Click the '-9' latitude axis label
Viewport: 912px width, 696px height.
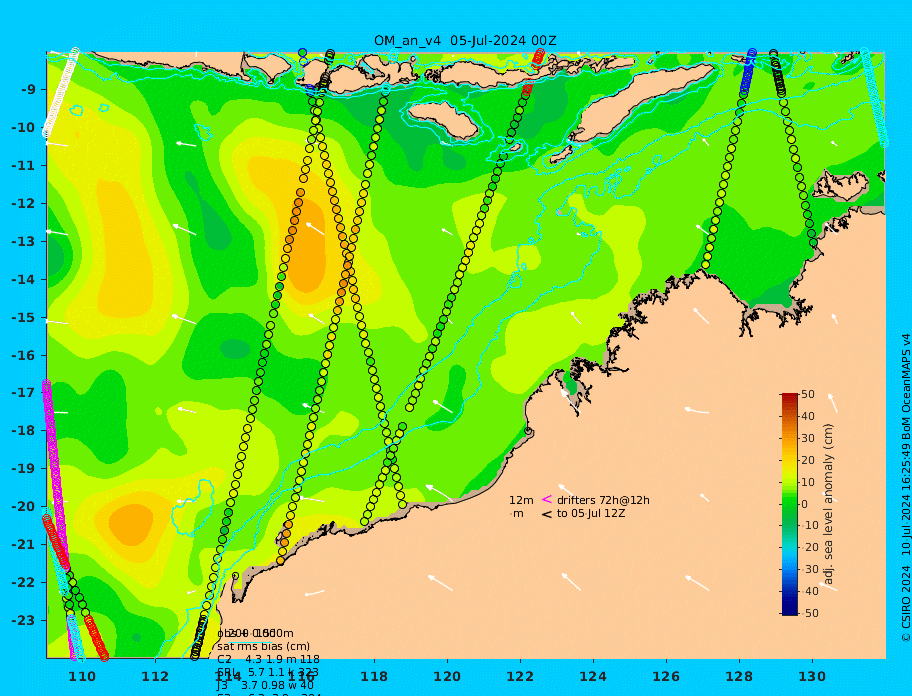click(28, 90)
